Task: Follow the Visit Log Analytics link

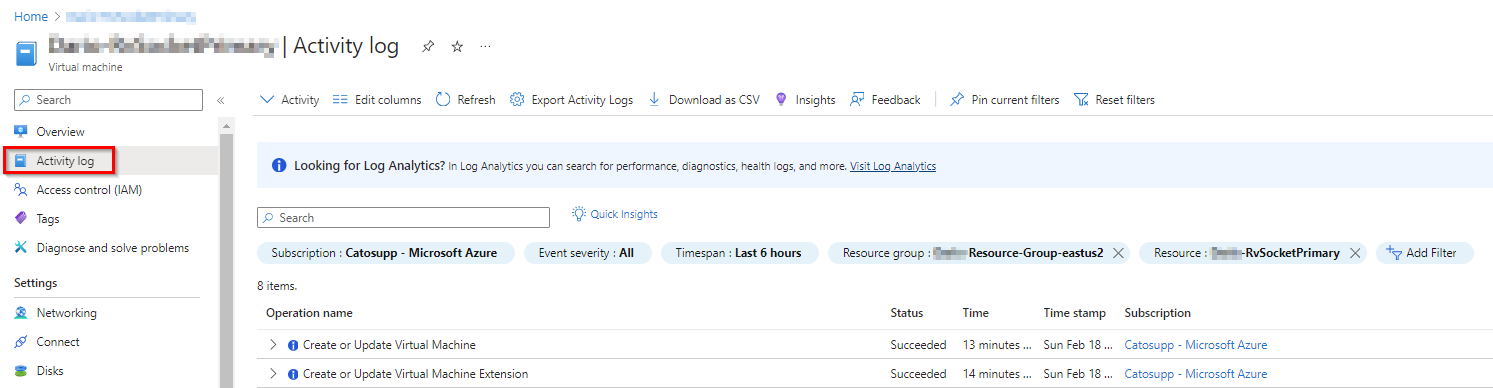Action: [x=893, y=166]
